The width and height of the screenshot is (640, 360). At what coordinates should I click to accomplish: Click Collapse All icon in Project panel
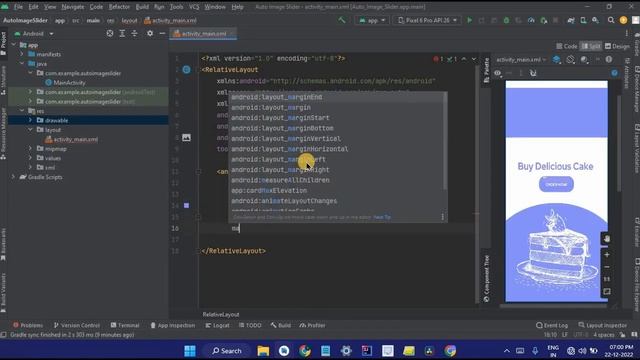(x=134, y=33)
